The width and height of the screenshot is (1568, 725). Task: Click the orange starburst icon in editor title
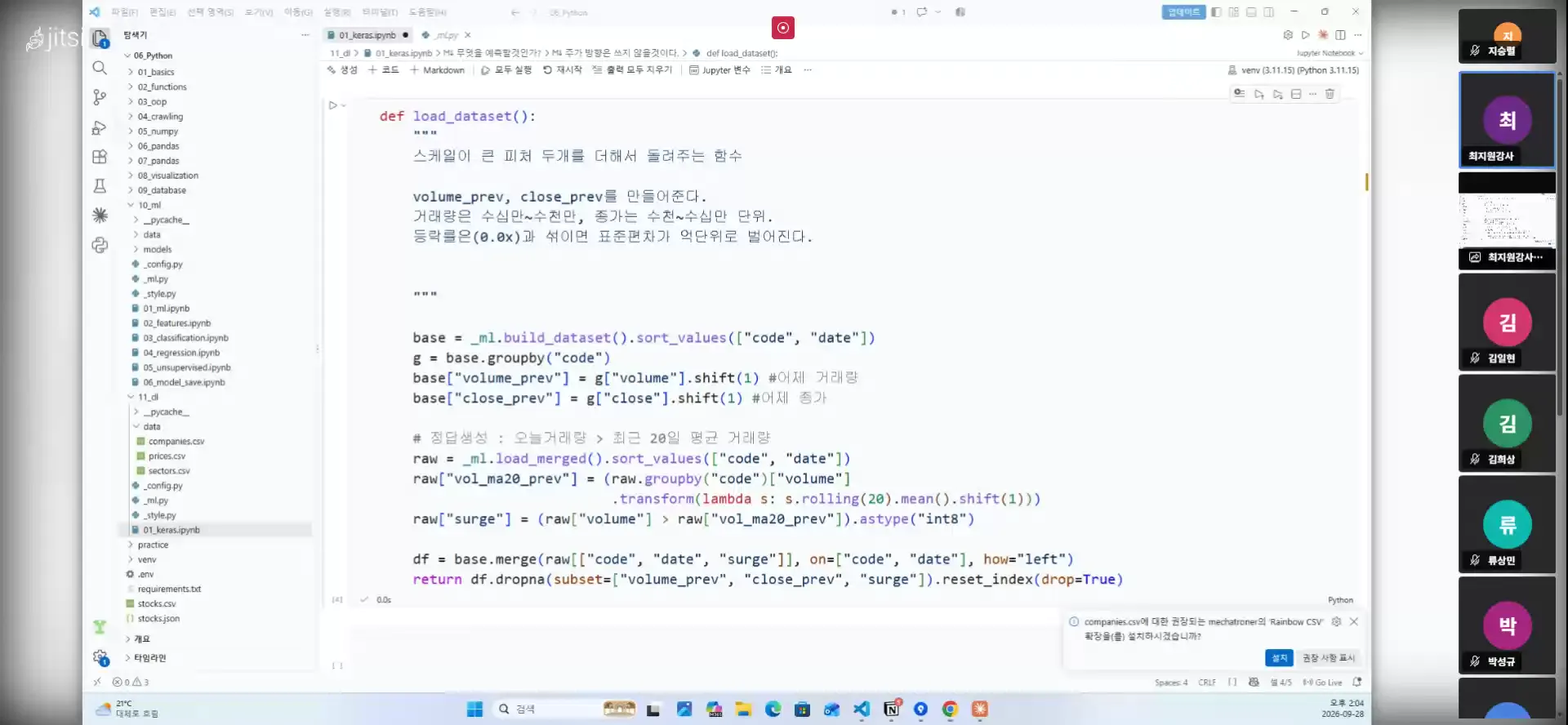1323,35
